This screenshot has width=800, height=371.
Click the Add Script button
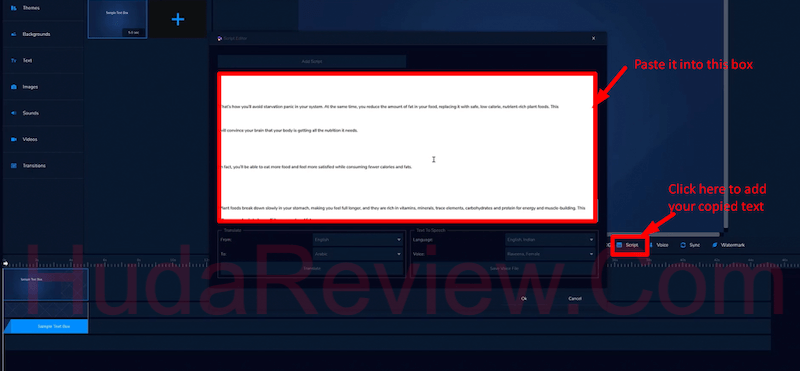point(312,61)
